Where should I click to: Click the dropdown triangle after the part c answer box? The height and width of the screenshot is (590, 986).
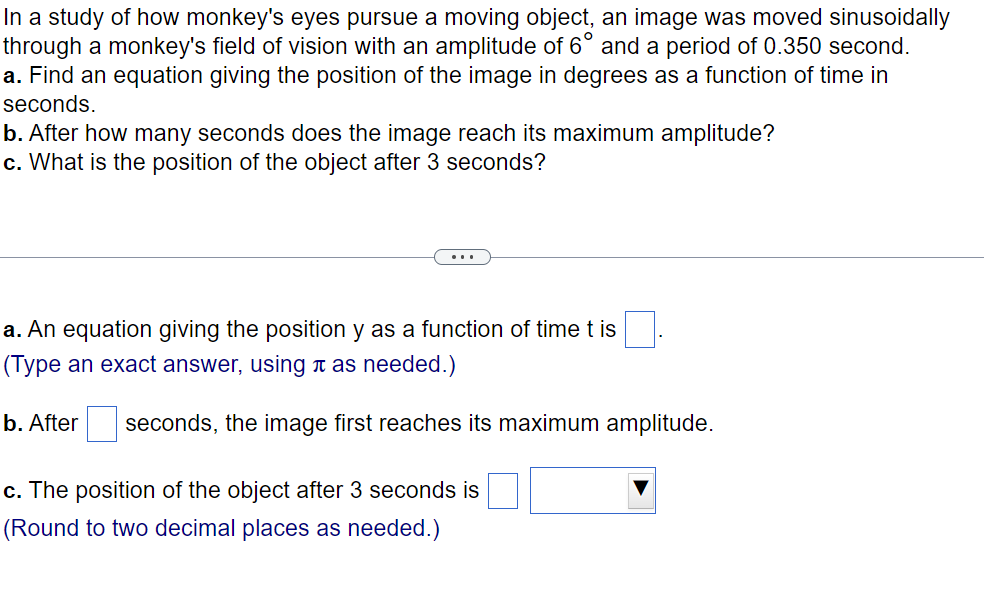coord(641,490)
